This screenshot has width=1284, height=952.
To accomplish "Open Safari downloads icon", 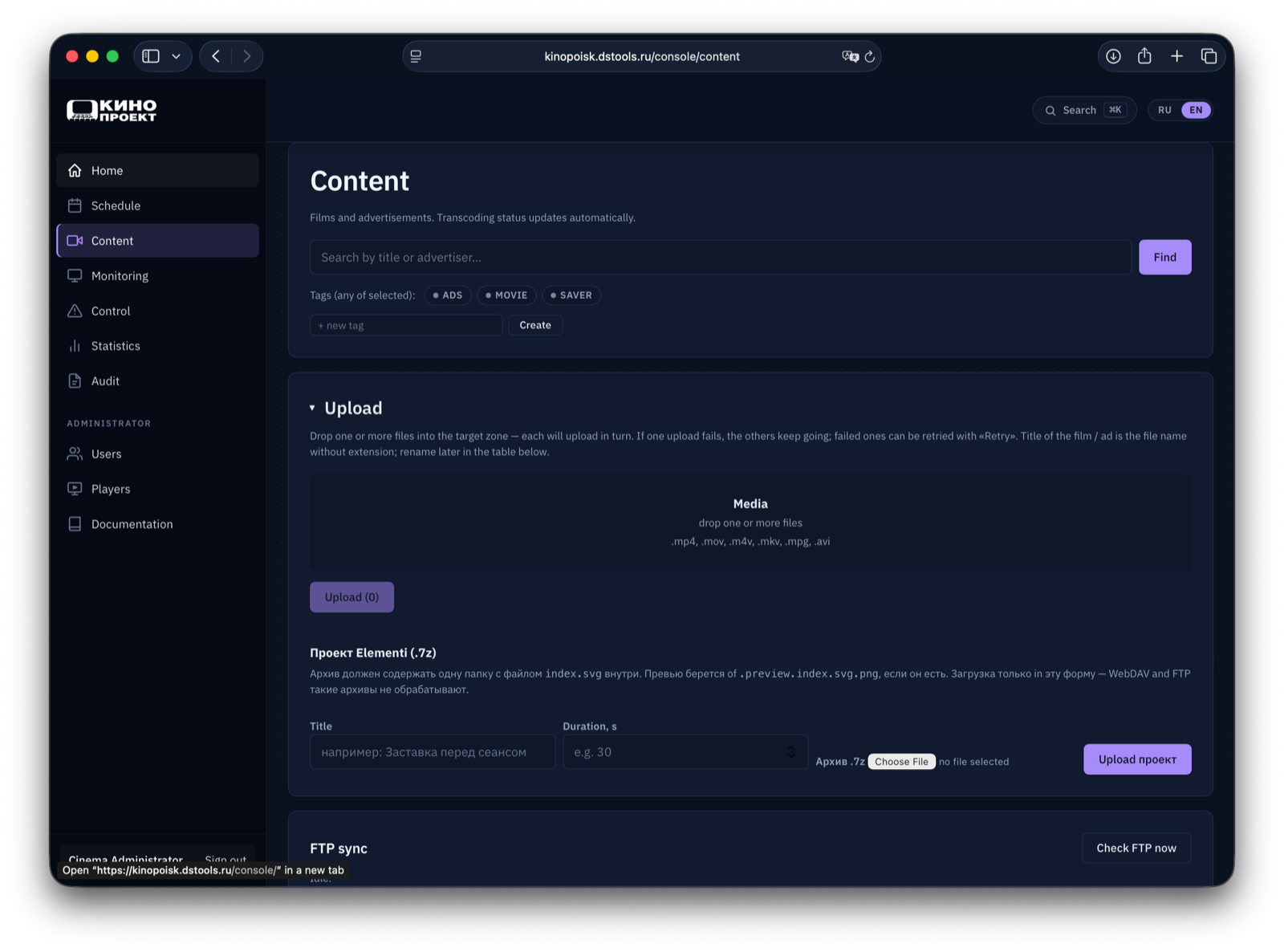I will coord(1113,56).
